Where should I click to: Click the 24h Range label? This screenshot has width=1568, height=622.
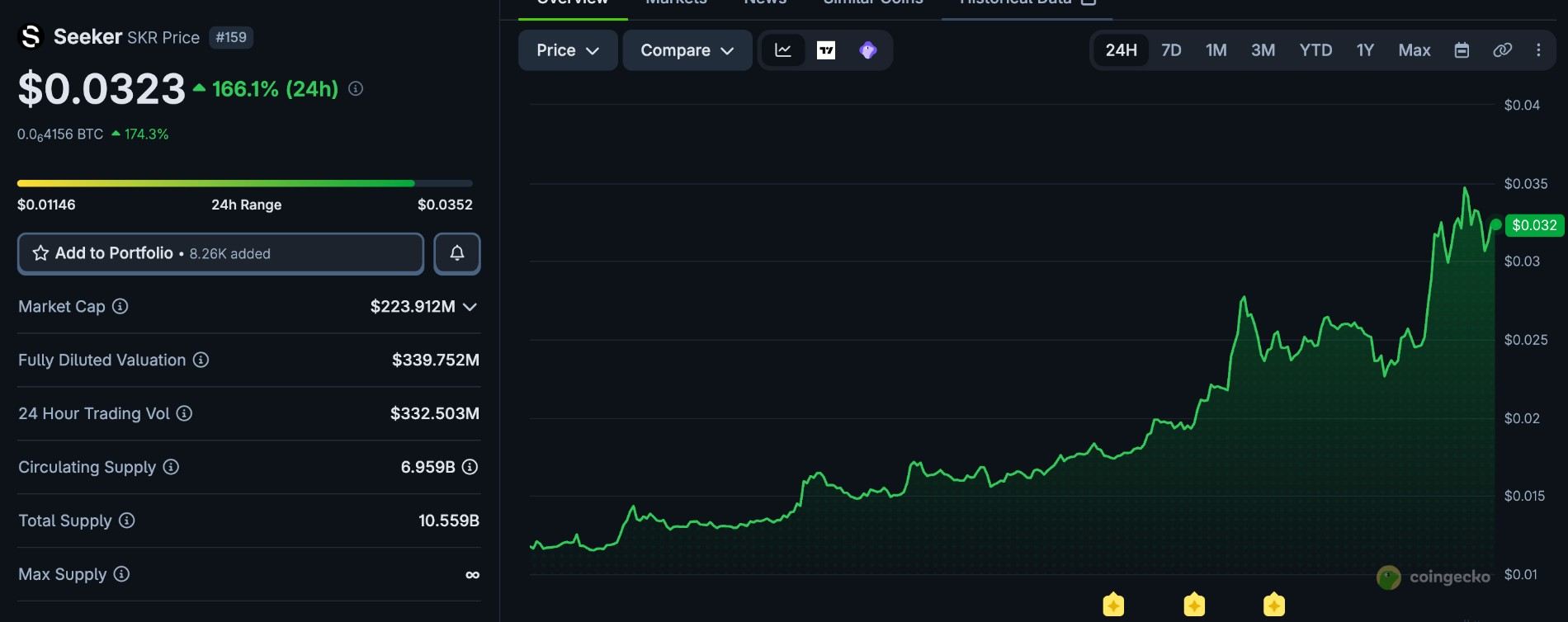(x=246, y=205)
